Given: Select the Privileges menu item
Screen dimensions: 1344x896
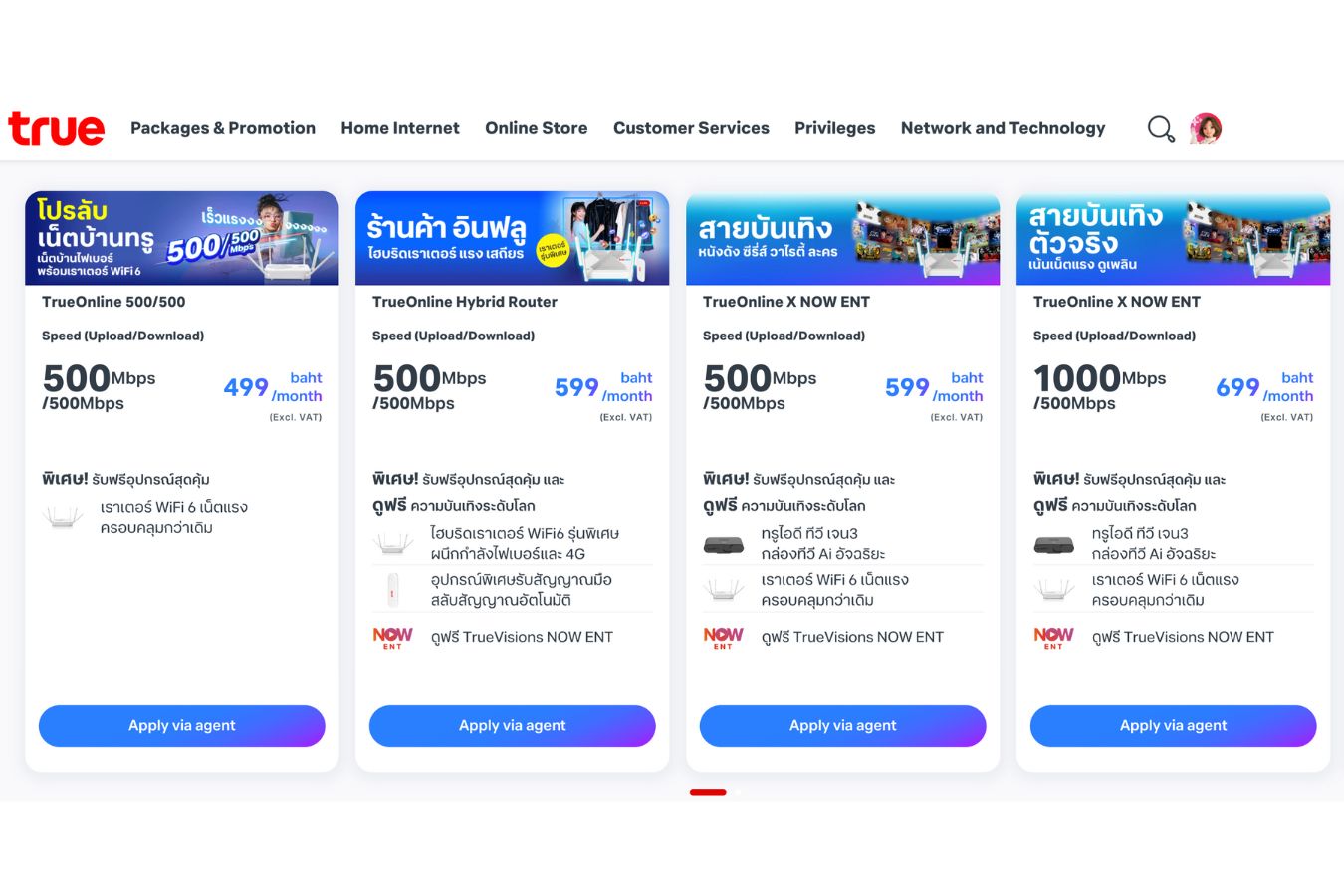Looking at the screenshot, I should 834,128.
